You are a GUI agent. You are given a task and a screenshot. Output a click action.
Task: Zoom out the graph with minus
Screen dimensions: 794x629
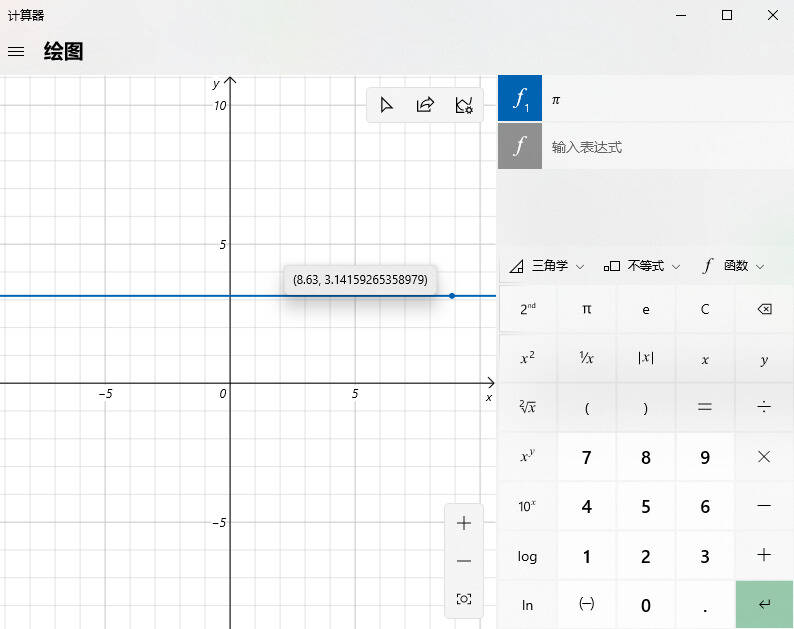pos(464,561)
